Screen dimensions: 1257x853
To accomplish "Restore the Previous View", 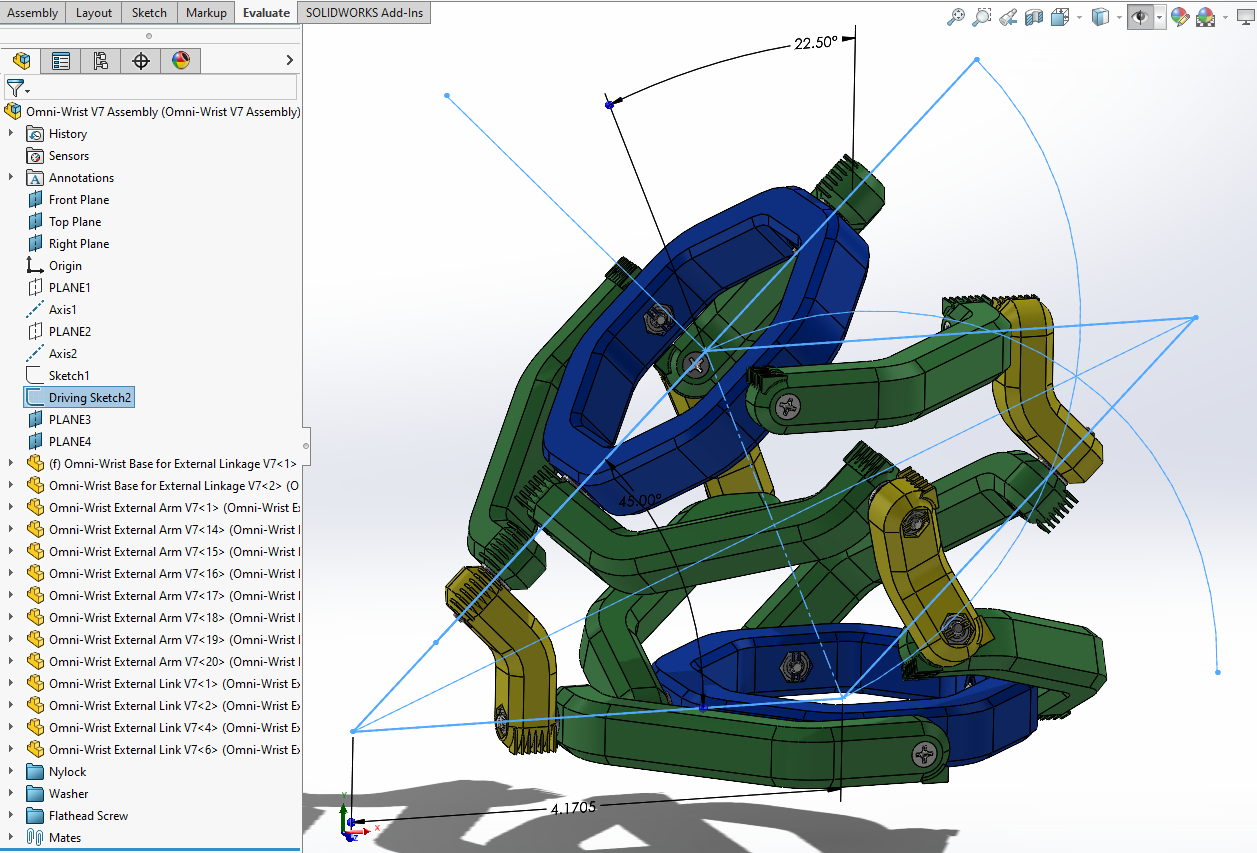I will [1008, 16].
